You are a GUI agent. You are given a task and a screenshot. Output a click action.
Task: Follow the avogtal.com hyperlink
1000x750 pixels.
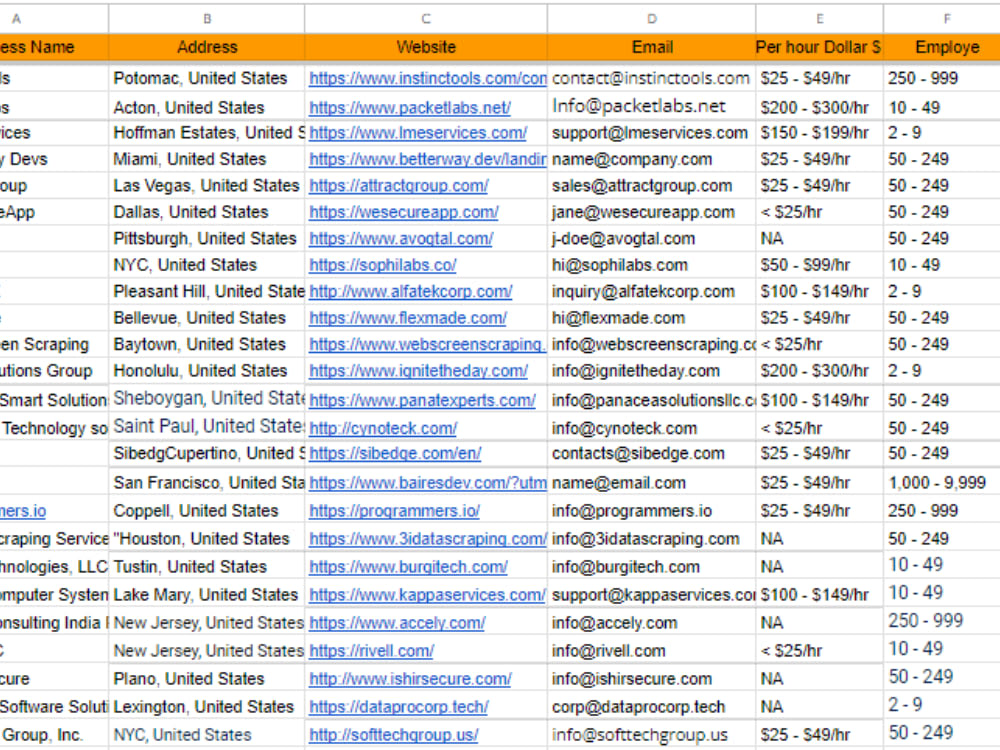coord(401,239)
